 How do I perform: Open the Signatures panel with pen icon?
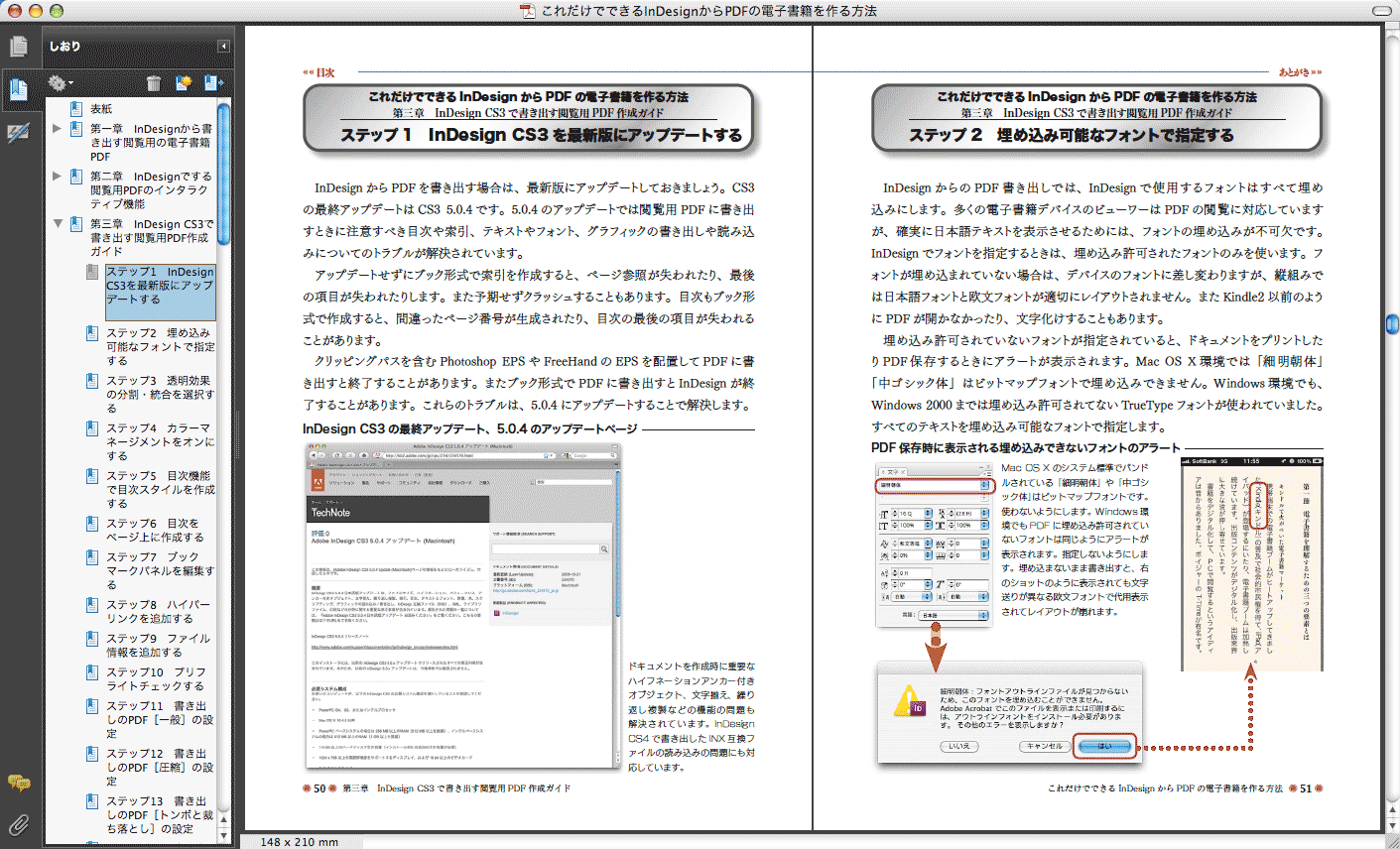click(x=18, y=133)
